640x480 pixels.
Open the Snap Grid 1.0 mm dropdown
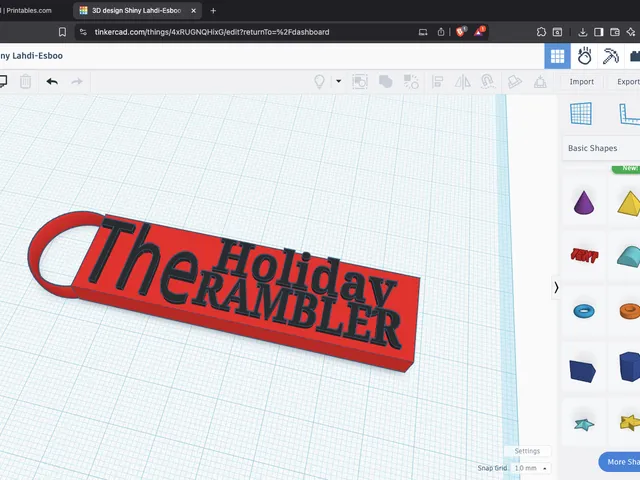pos(531,468)
